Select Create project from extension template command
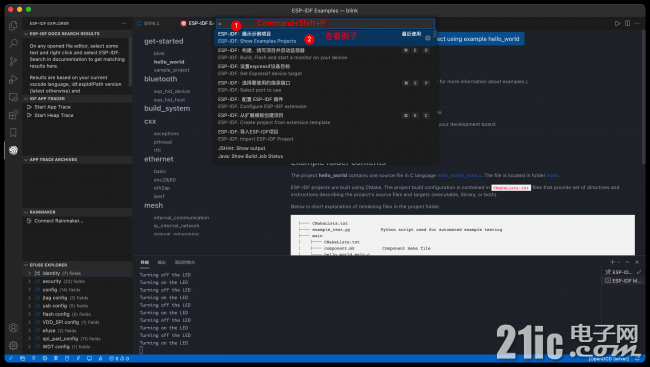 pos(325,119)
